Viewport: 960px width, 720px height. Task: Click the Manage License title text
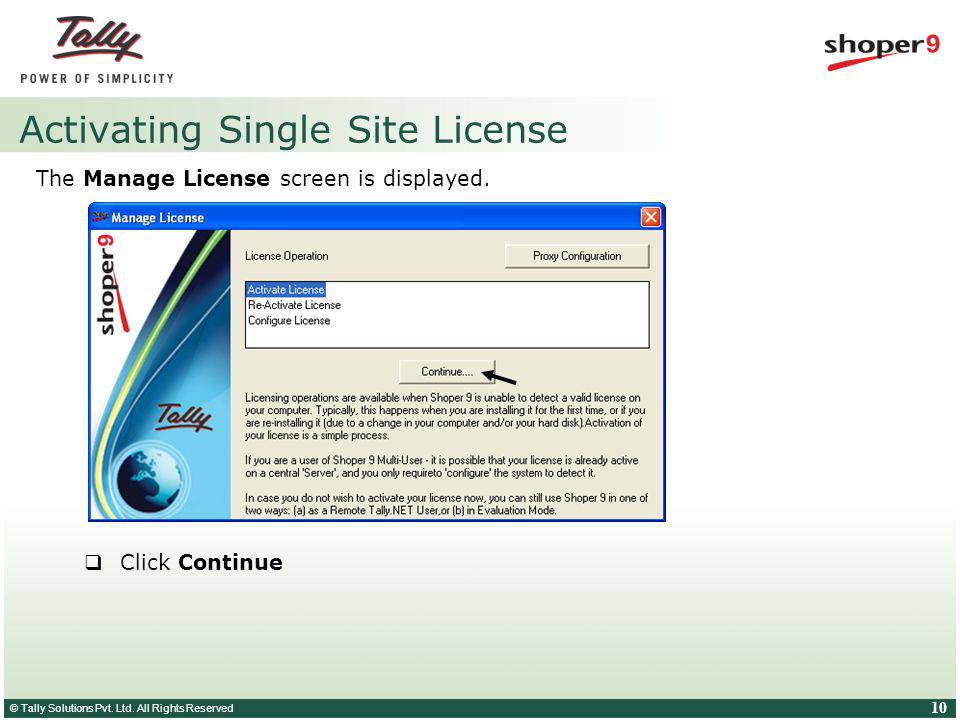157,217
